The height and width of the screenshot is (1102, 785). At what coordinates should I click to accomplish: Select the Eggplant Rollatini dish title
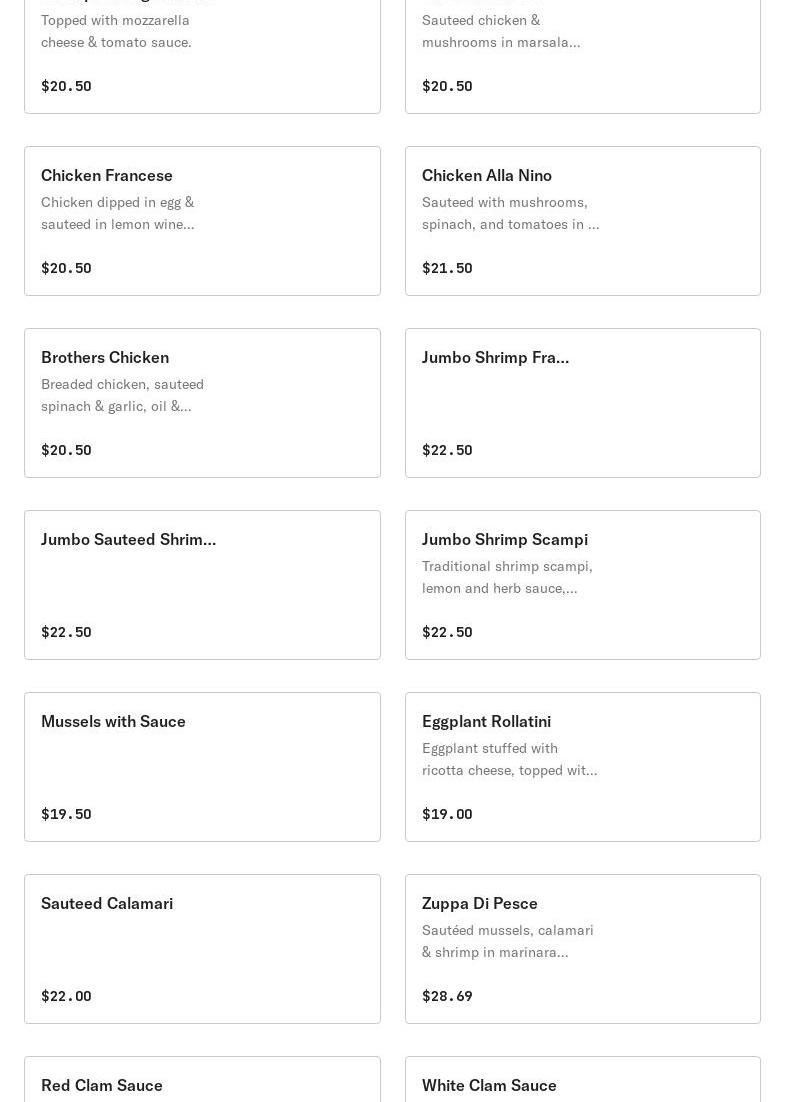(x=486, y=722)
